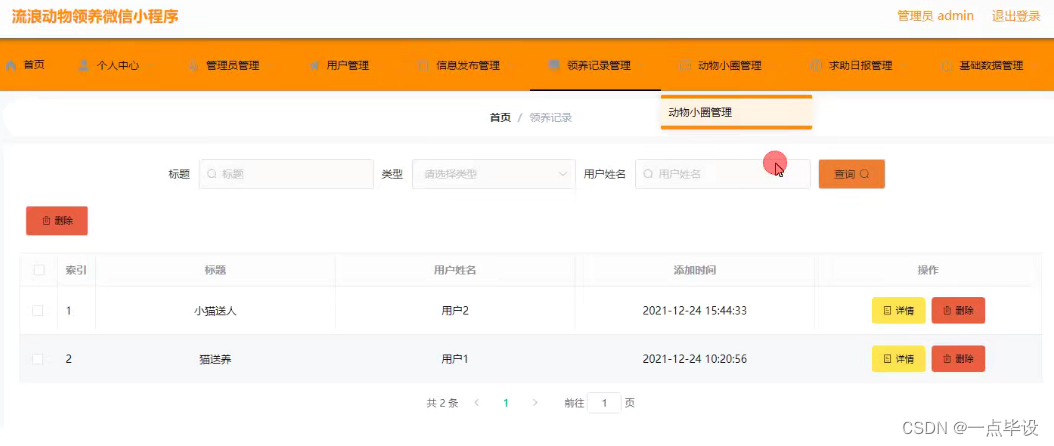Select 动物小圈管理 in the dropdown submenu
This screenshot has width=1054, height=446.
[737, 112]
